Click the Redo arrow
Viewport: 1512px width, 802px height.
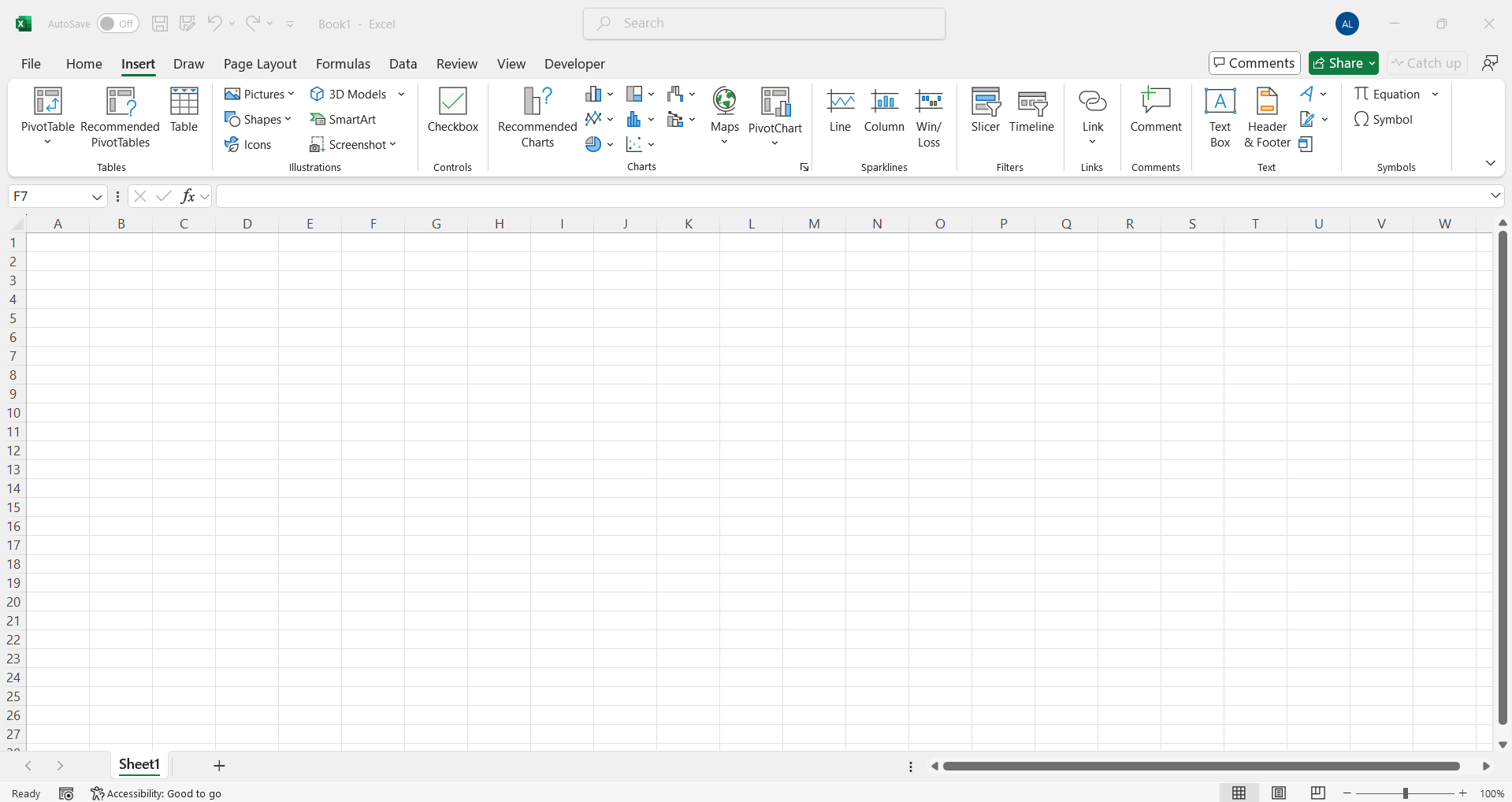pos(252,24)
